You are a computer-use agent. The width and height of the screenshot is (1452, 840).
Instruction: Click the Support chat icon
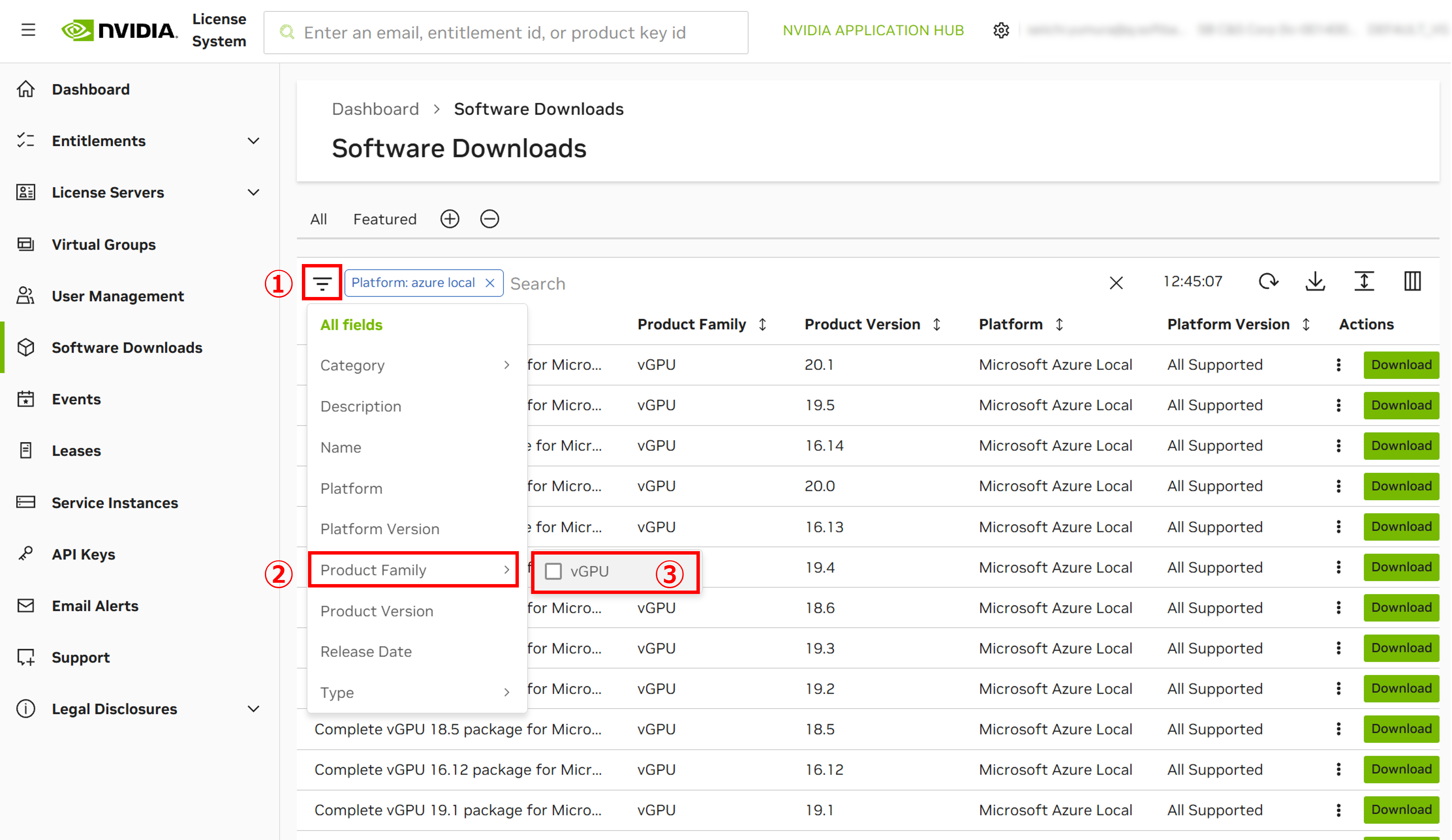coord(26,657)
